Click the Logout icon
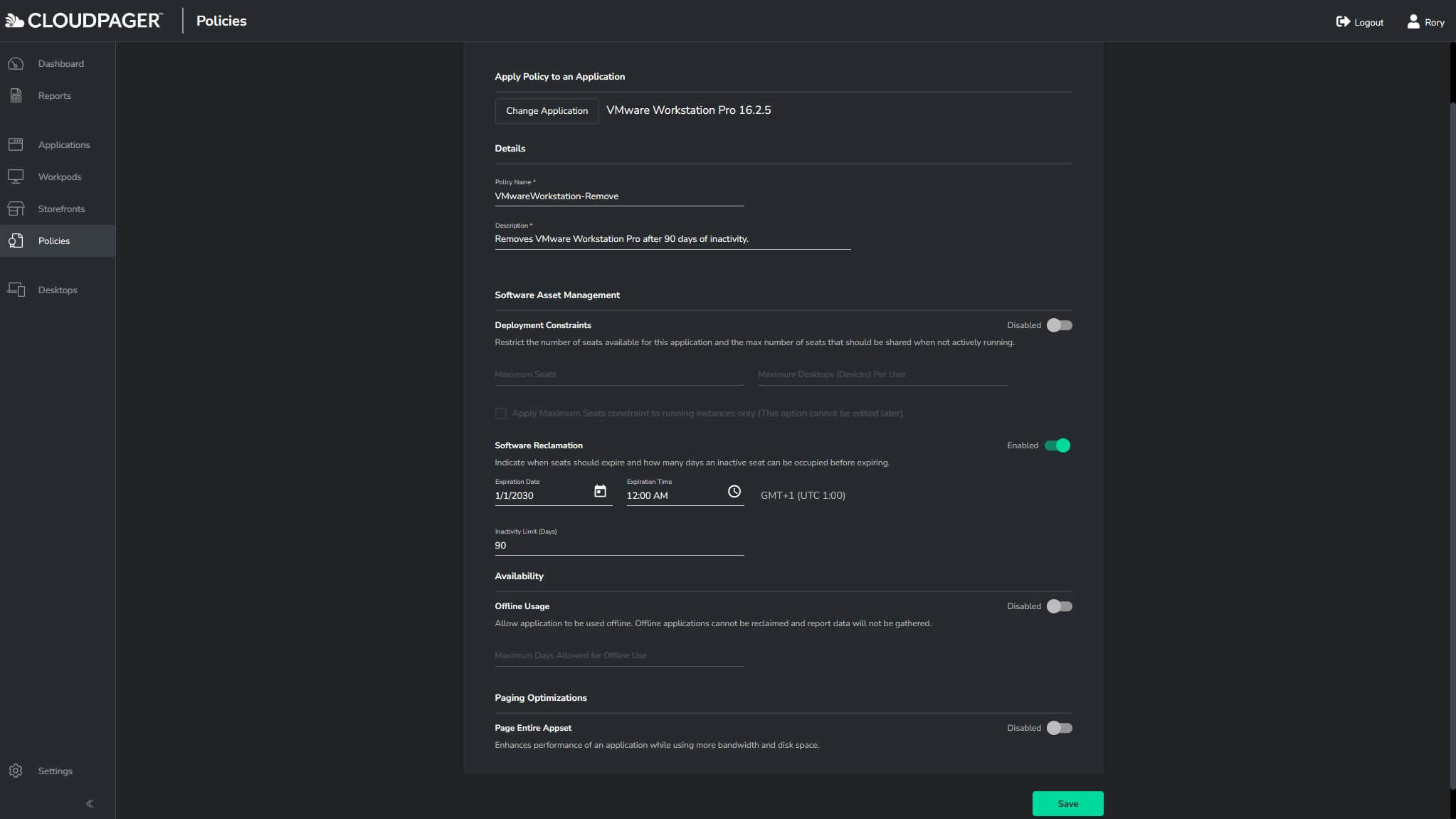This screenshot has width=1456, height=819. (1343, 21)
